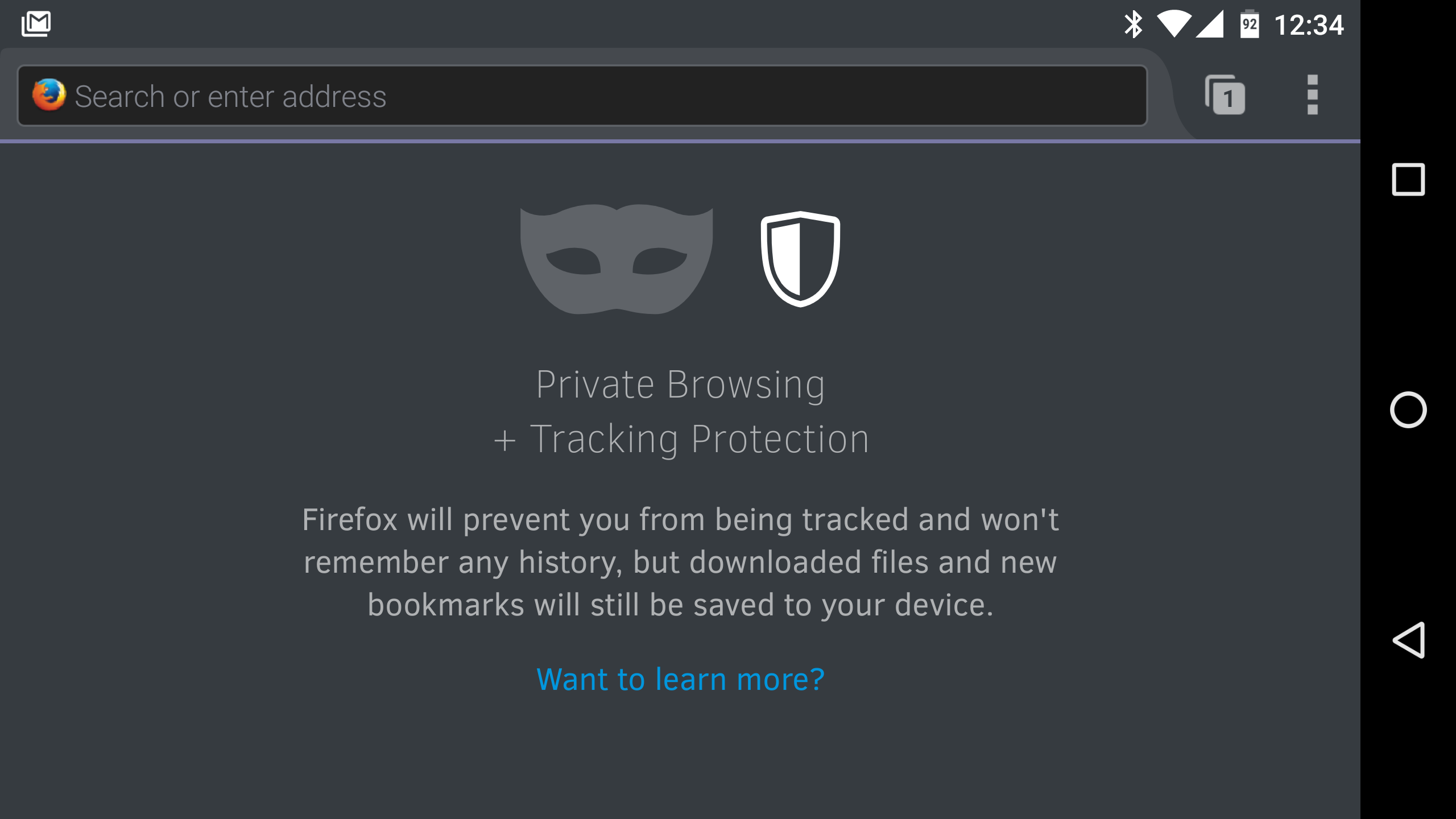Click the Private Browsing heading text
1456x819 pixels.
point(682,383)
